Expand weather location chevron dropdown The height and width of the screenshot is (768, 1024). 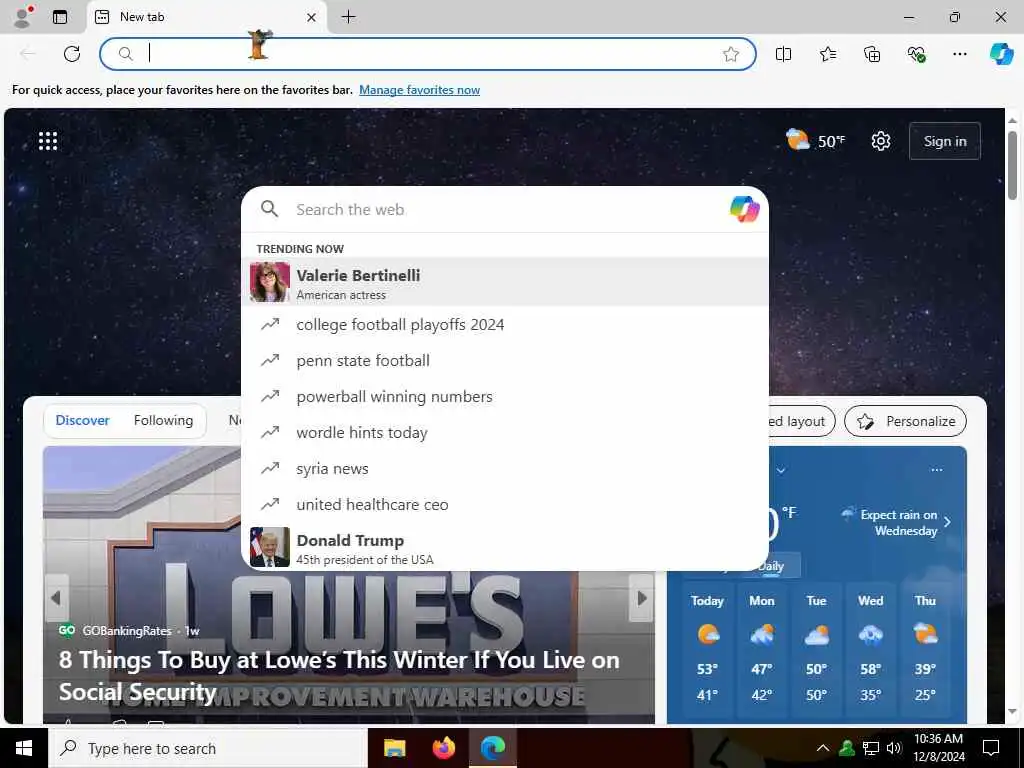(x=780, y=470)
